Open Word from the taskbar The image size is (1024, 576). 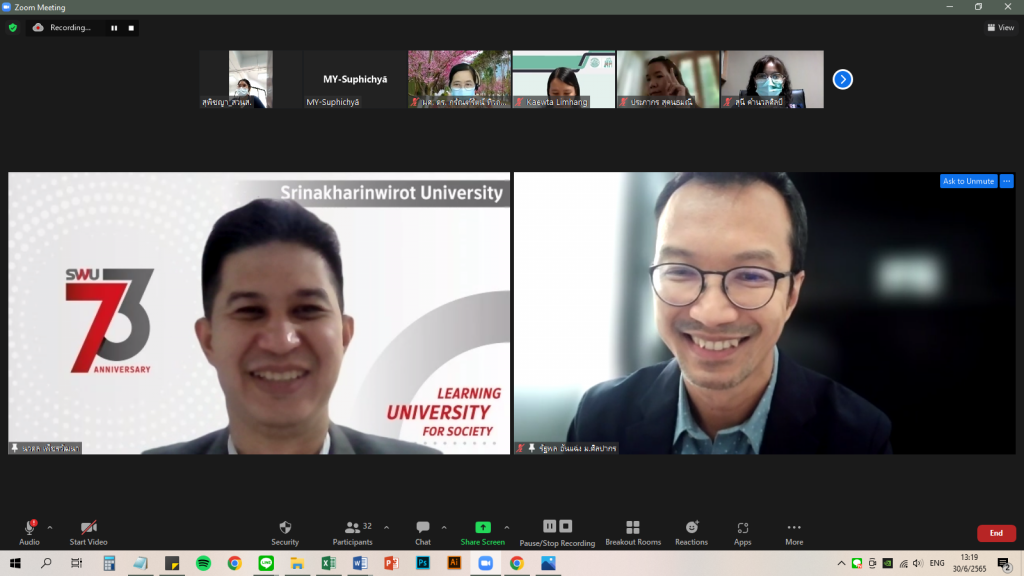tap(360, 563)
